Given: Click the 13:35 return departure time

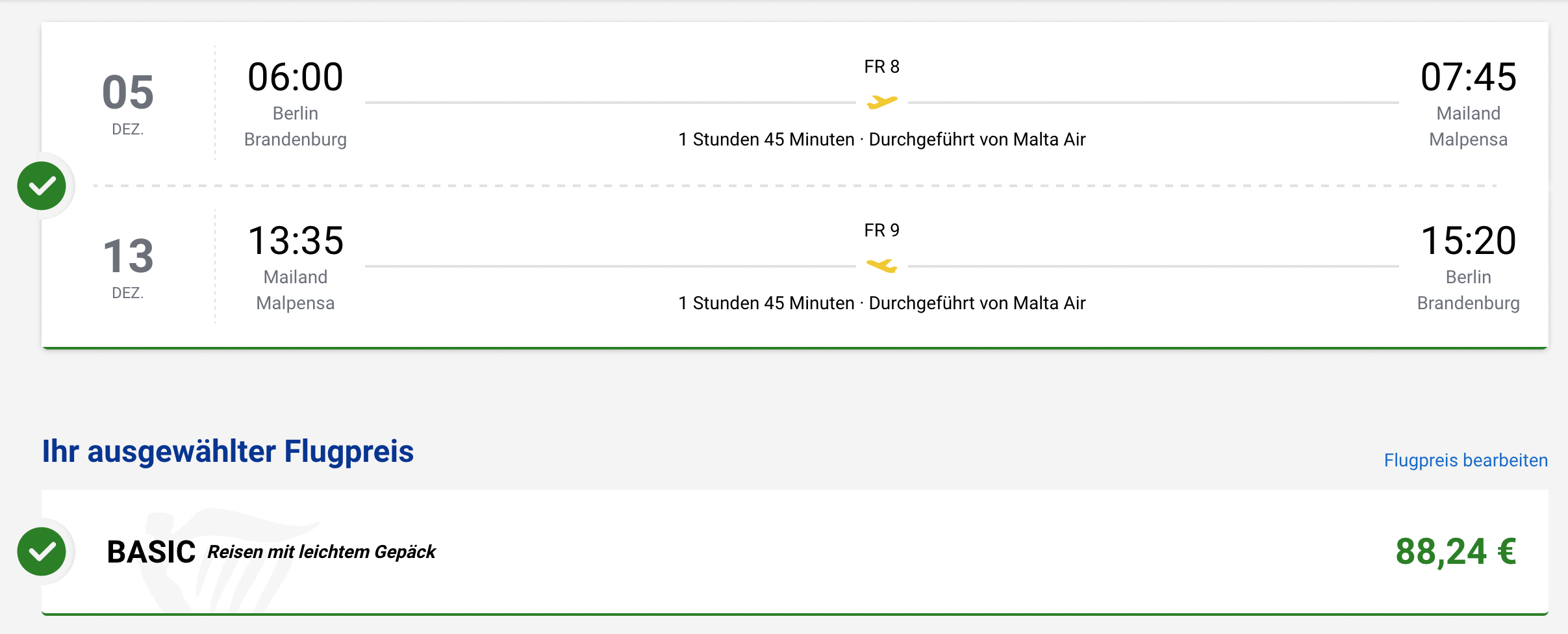Looking at the screenshot, I should (x=296, y=241).
